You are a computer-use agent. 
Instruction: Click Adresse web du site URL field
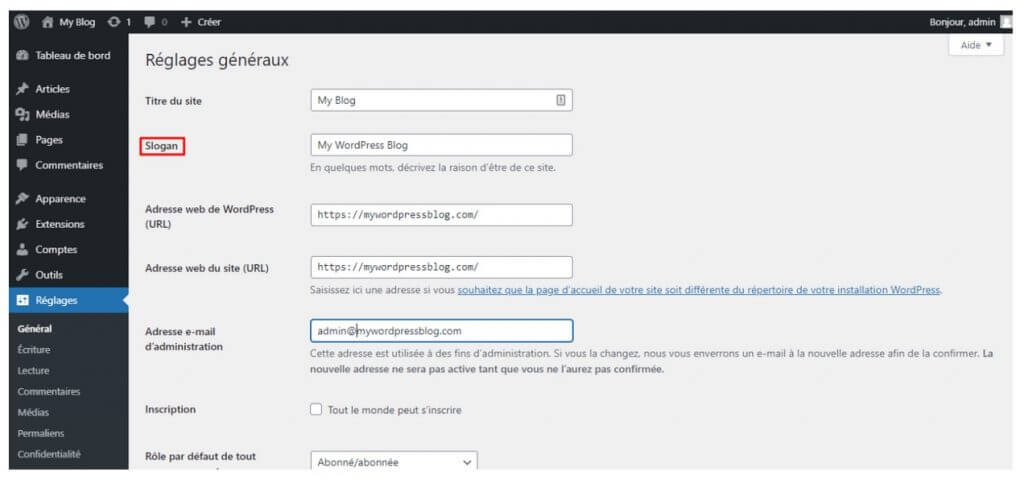click(441, 267)
